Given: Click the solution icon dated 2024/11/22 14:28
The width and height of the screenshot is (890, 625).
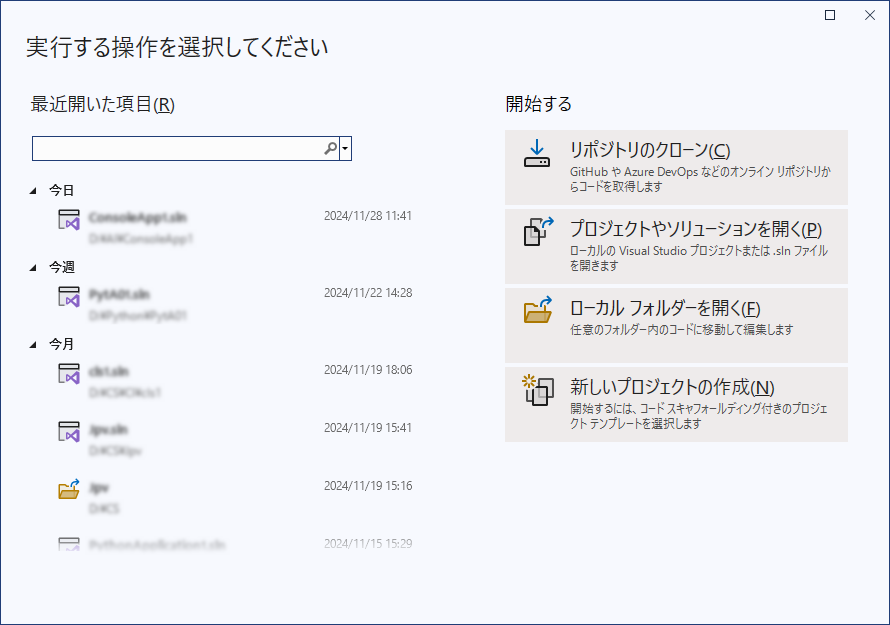Looking at the screenshot, I should pos(68,298).
